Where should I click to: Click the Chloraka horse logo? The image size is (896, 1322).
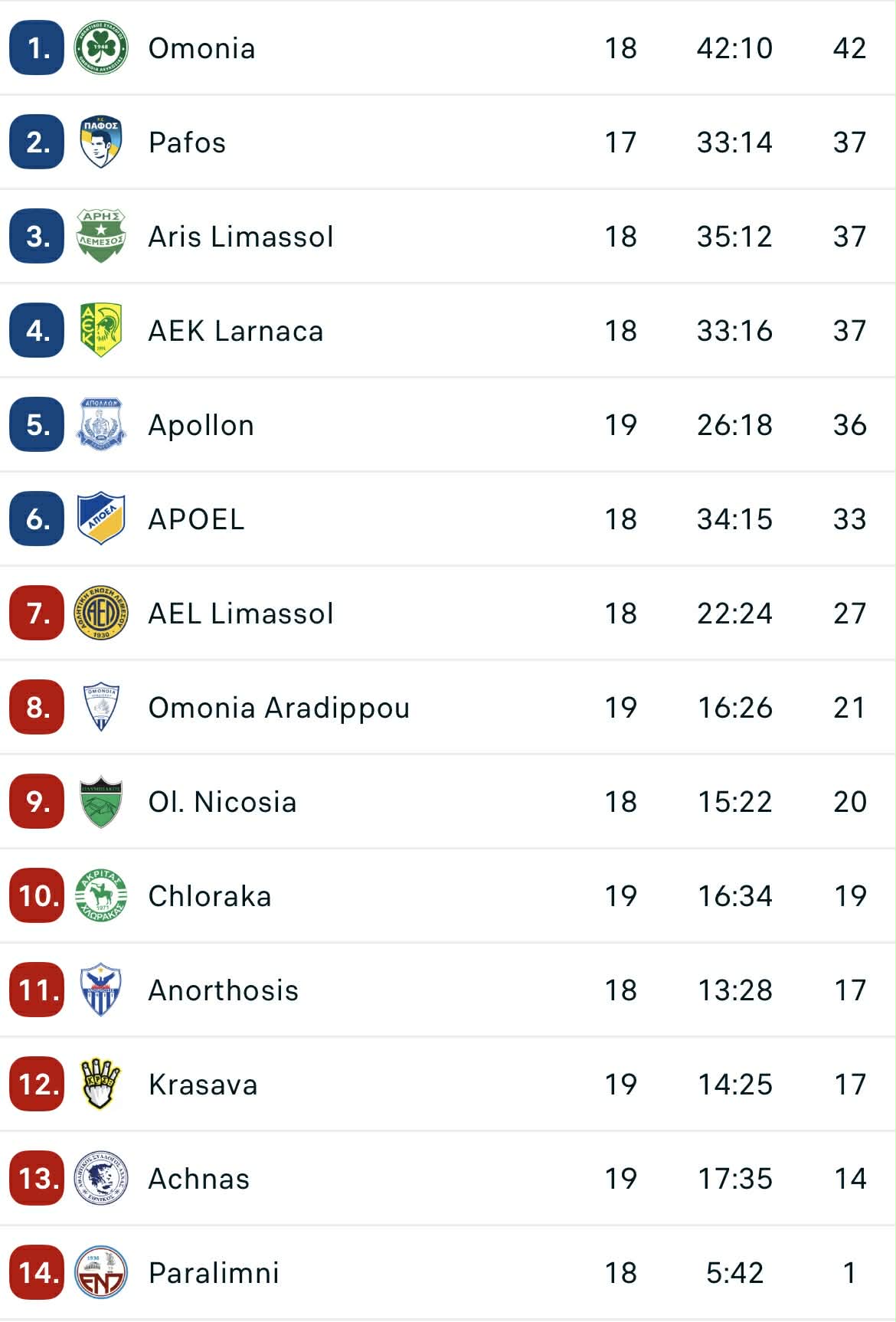click(101, 896)
